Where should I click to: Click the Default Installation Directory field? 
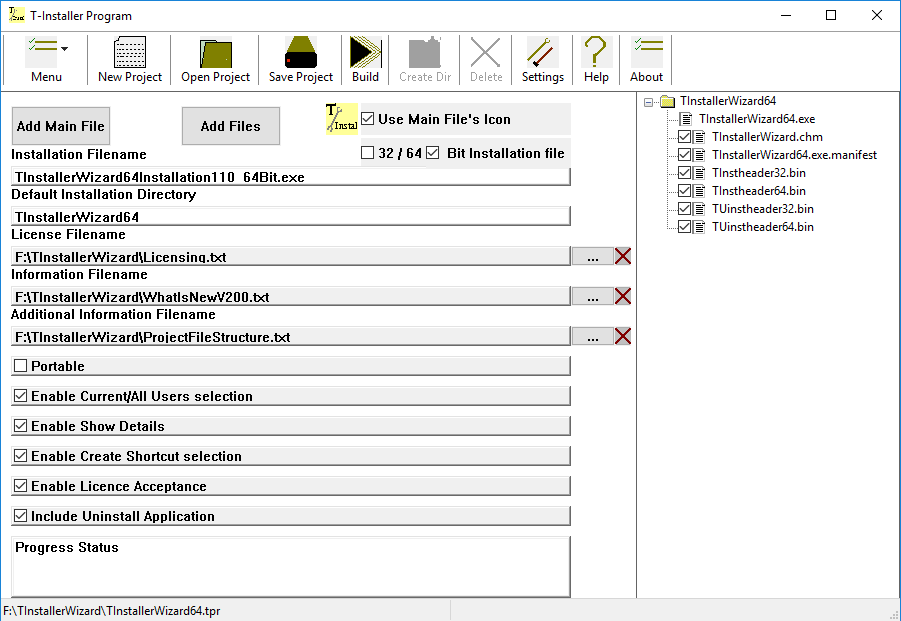(291, 217)
